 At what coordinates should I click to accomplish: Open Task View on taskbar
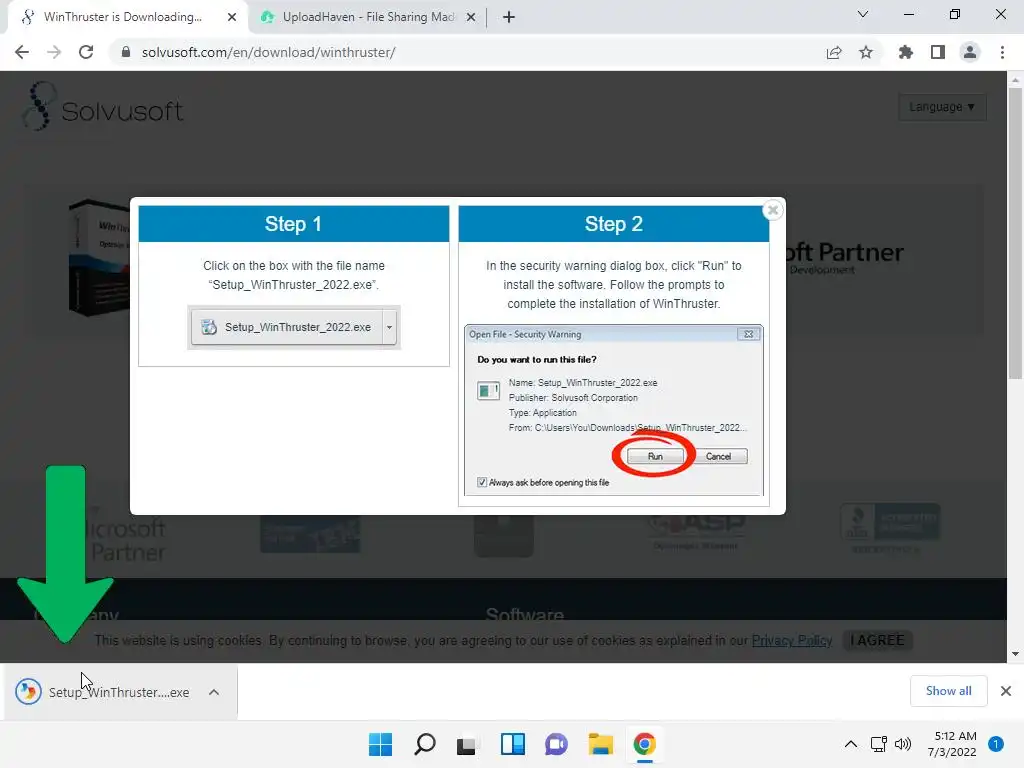pos(468,744)
